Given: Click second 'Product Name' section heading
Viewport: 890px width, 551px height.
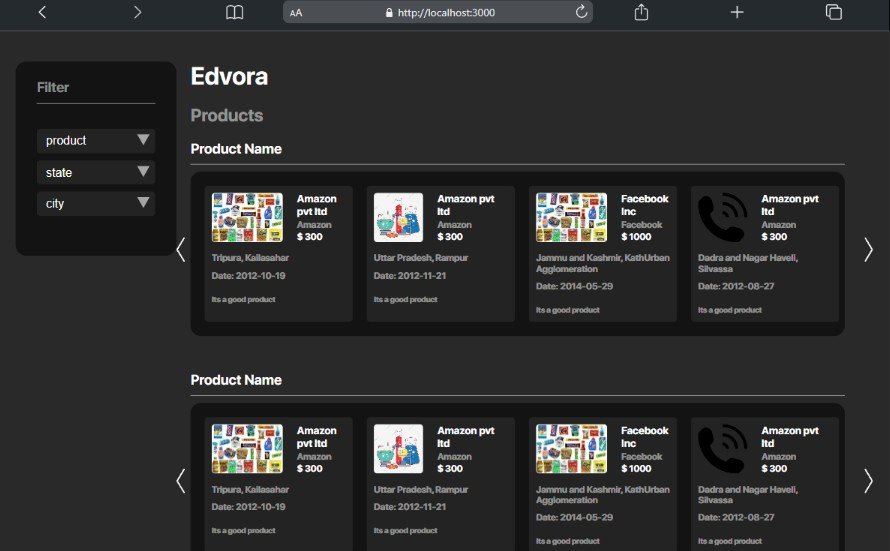Looking at the screenshot, I should 236,380.
